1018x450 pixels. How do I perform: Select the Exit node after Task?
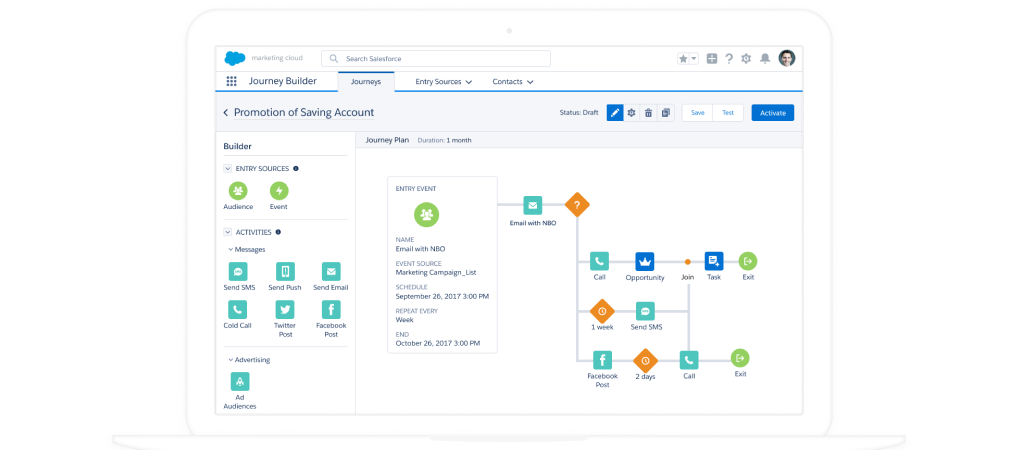tap(748, 261)
